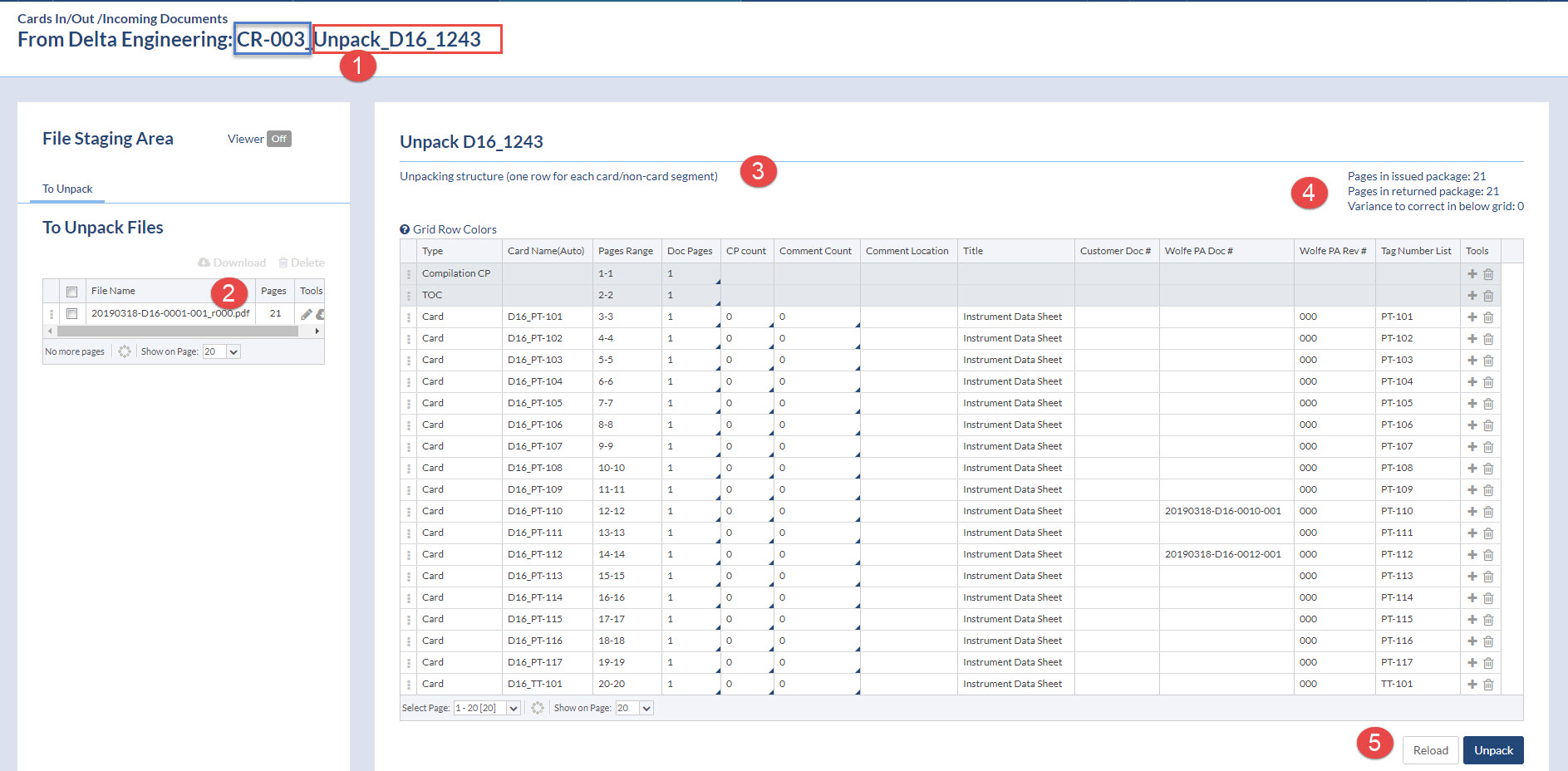This screenshot has width=1568, height=771.
Task: Delete the D16_PT-101 card row
Action: 1488,317
